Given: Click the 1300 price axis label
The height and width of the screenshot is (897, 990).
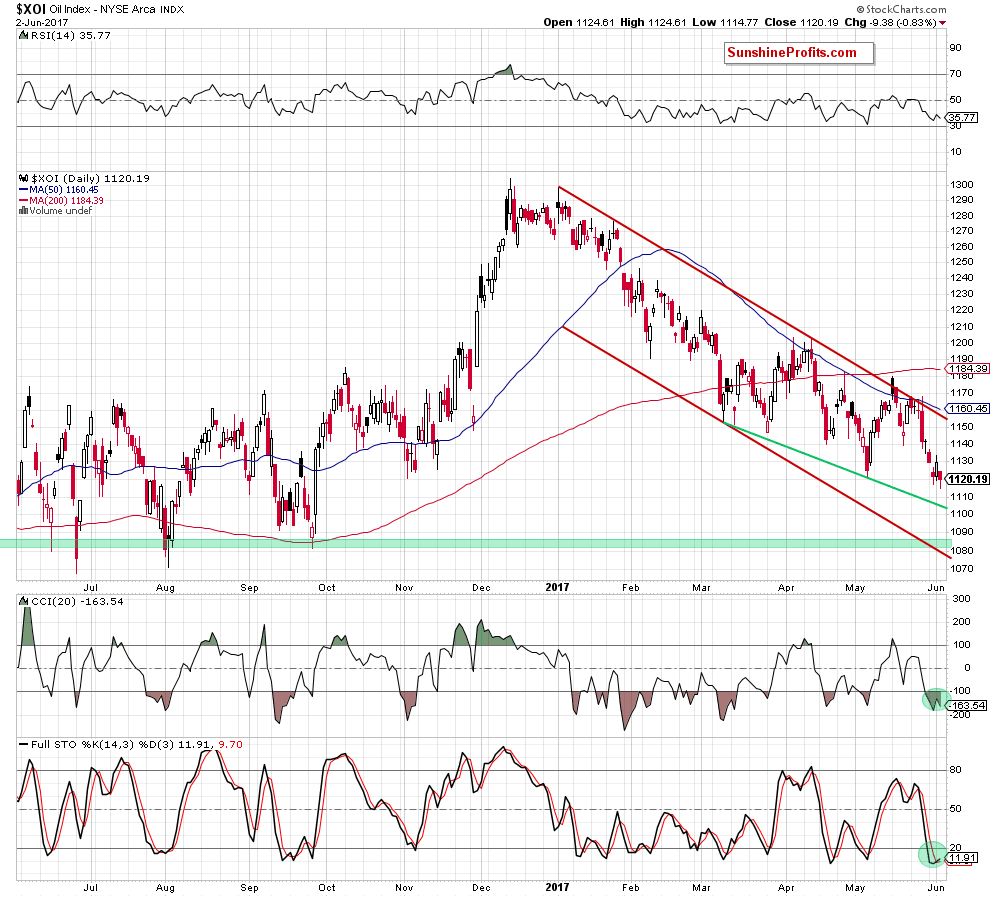Looking at the screenshot, I should (961, 185).
